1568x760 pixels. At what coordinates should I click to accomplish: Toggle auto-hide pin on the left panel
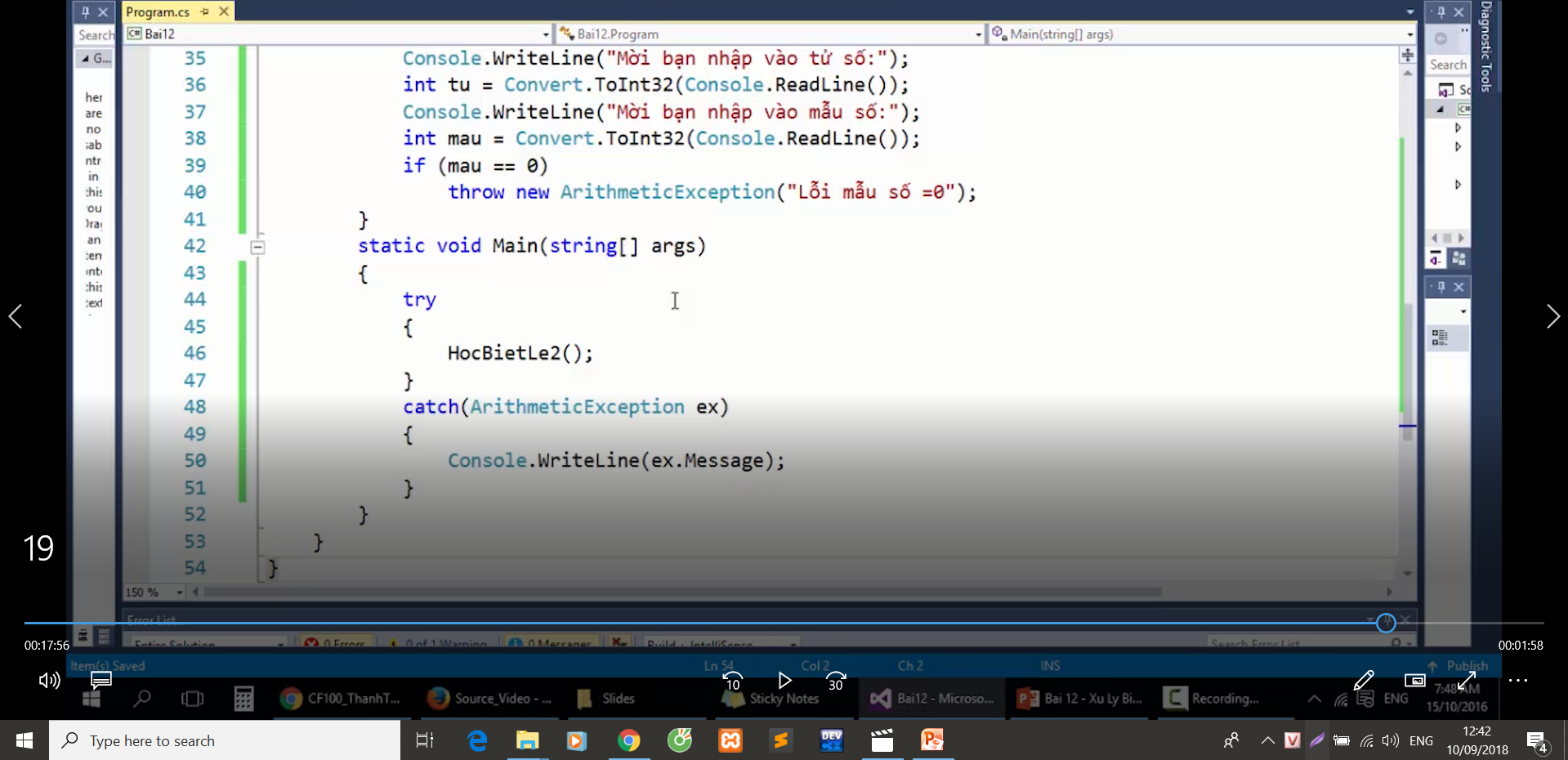point(86,11)
